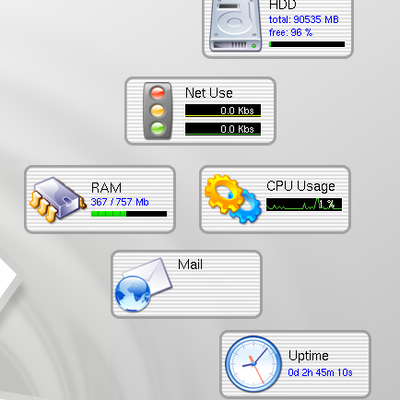Image resolution: width=400 pixels, height=400 pixels.
Task: Click the CPU usage graph showing 1 %
Action: pos(304,204)
